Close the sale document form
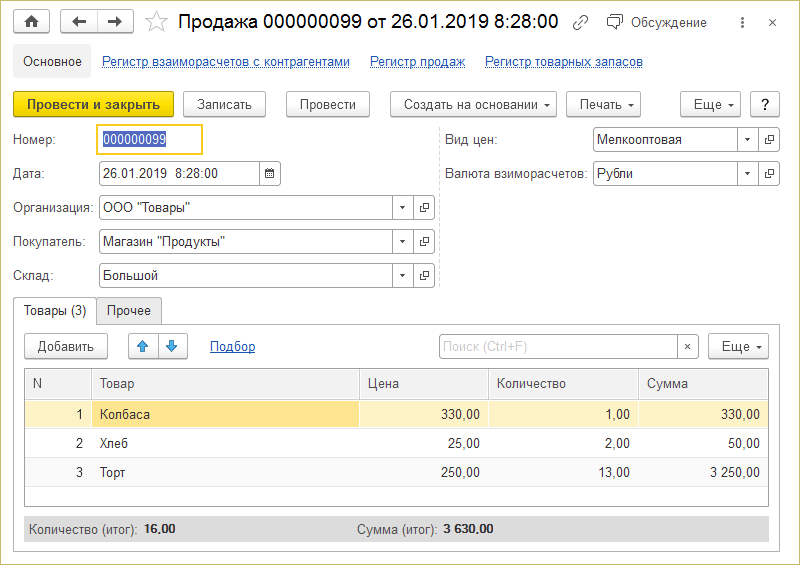This screenshot has width=800, height=565. click(x=772, y=22)
